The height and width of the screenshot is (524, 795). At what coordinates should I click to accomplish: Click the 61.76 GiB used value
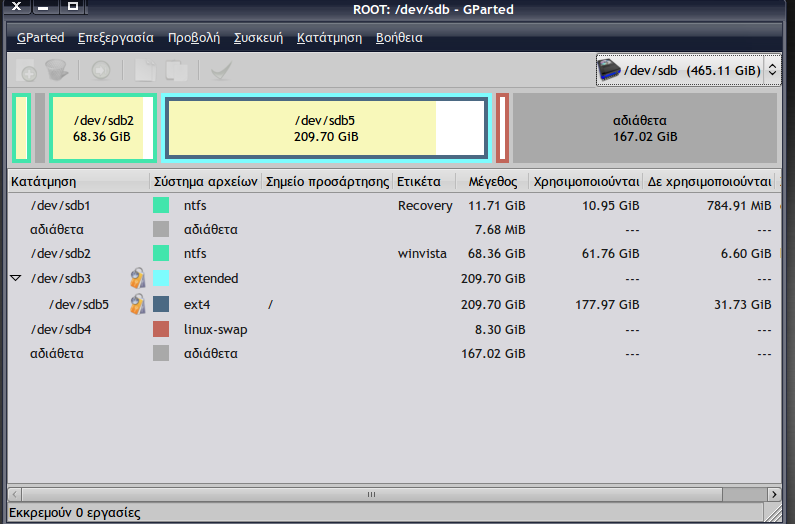[x=610, y=253]
